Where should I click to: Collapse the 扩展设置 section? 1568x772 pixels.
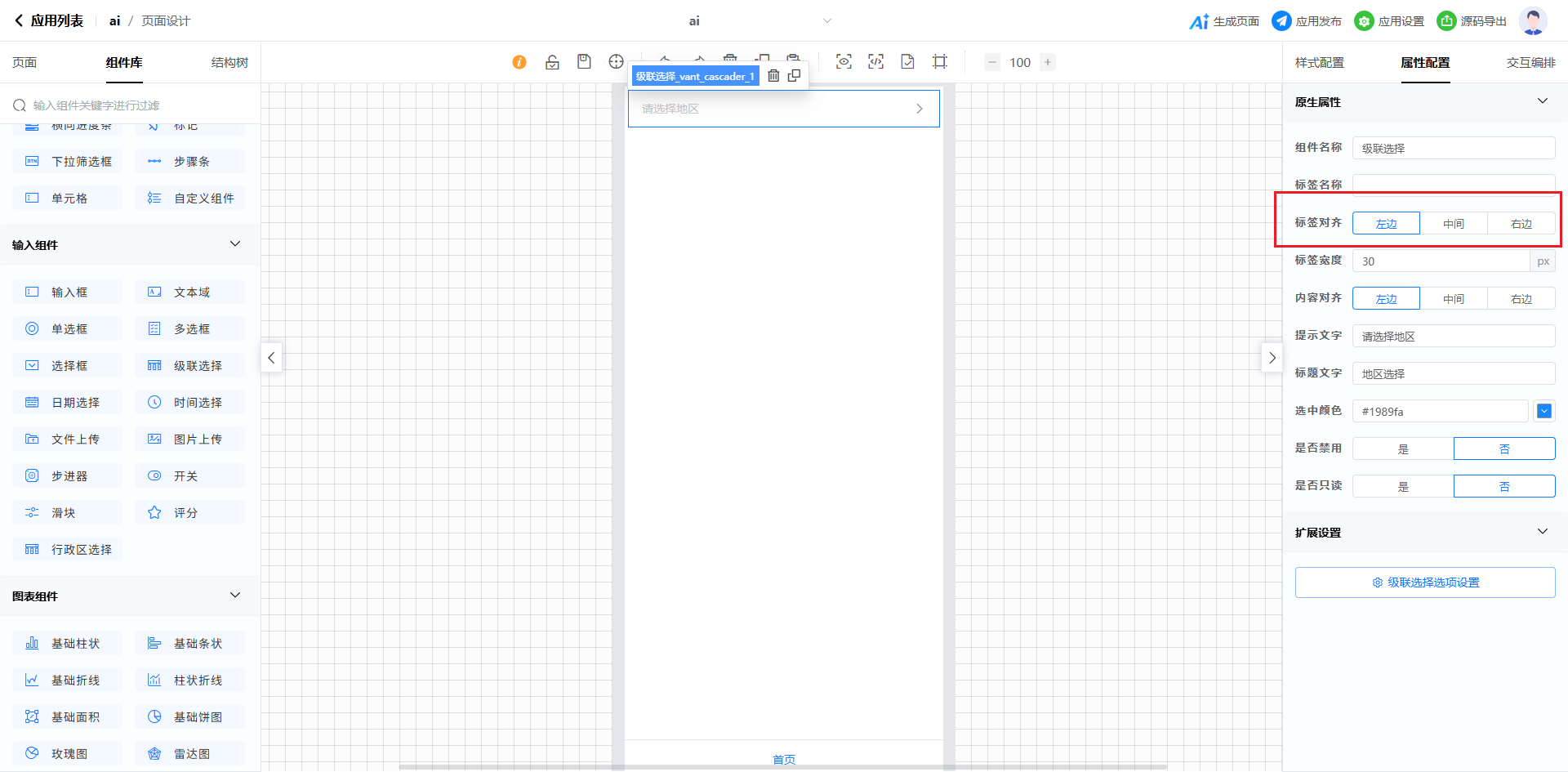[x=1542, y=532]
